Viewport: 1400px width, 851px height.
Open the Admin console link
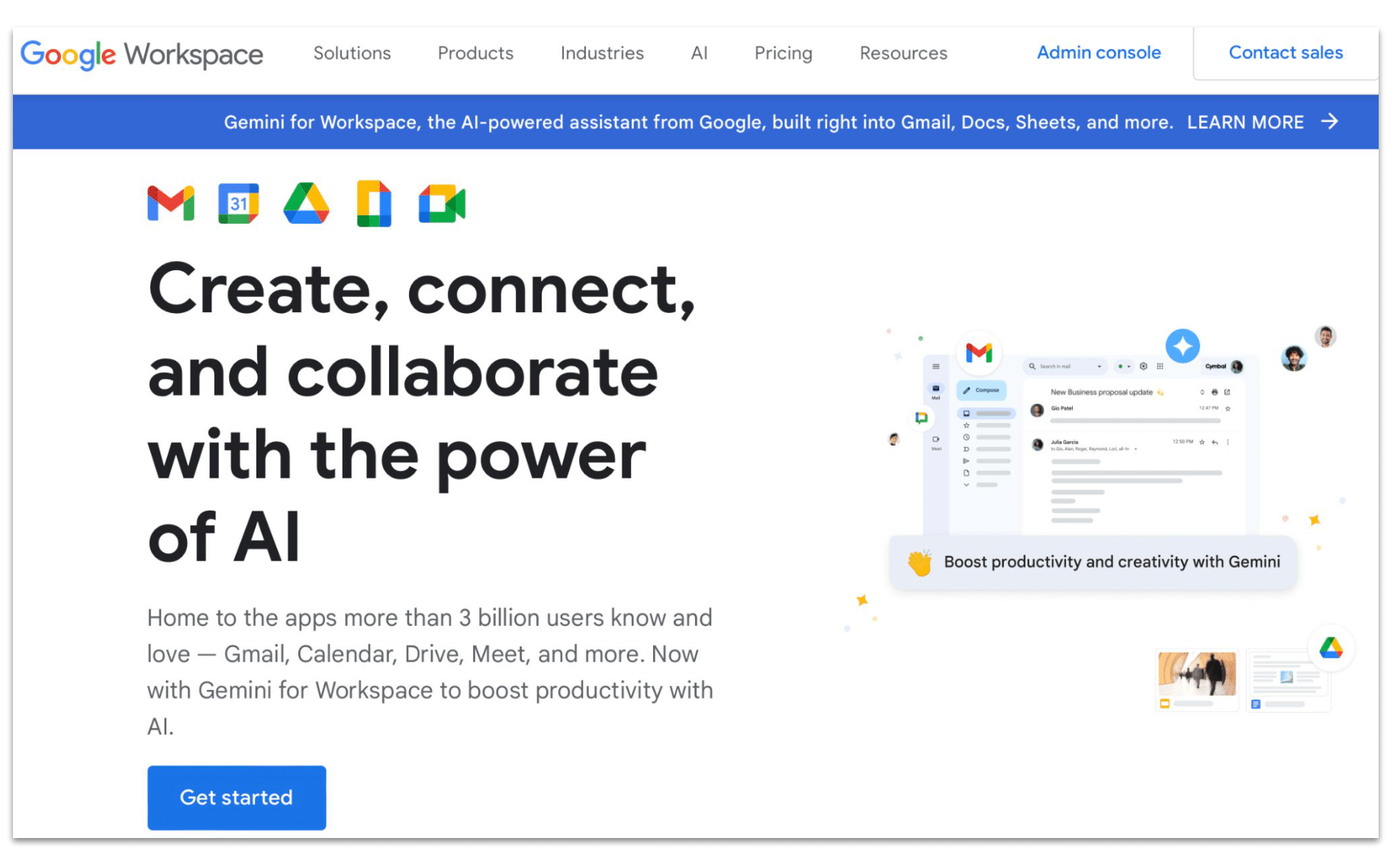tap(1099, 53)
